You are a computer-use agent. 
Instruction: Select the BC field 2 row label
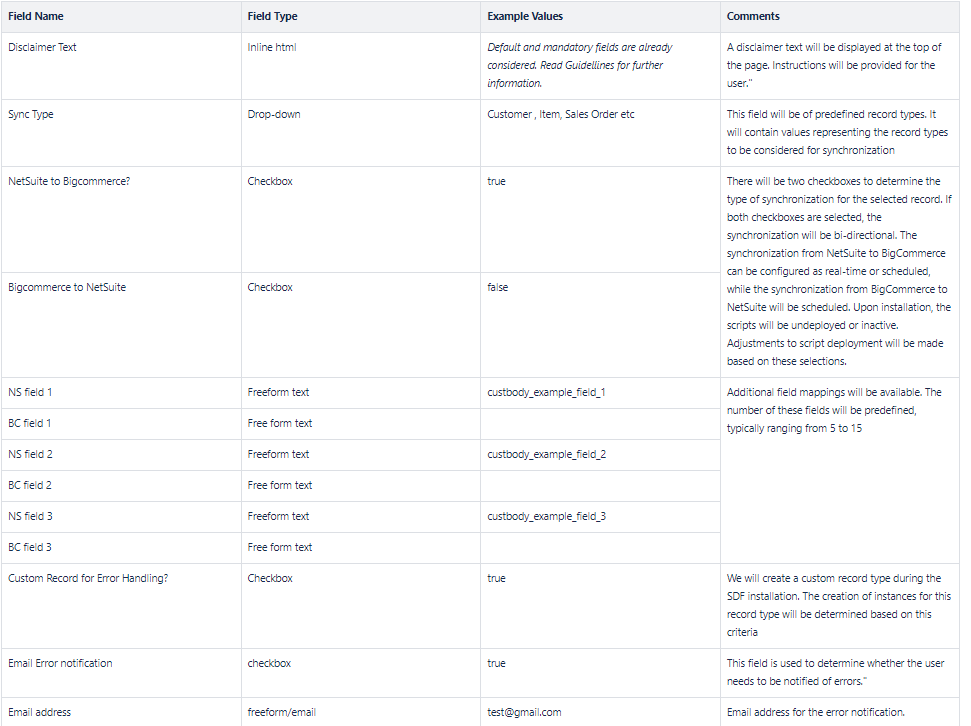click(30, 485)
